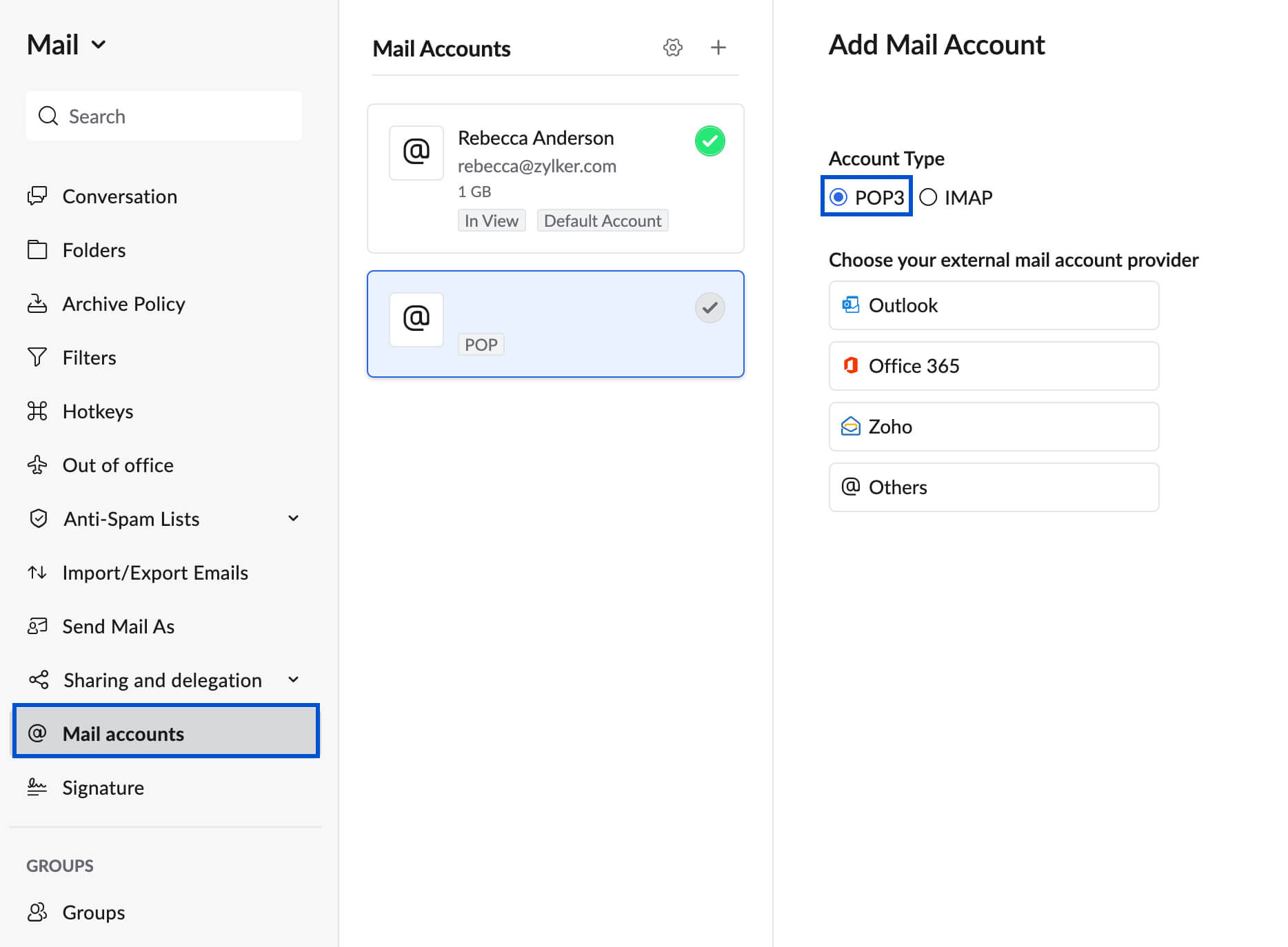Screen dimensions: 1288x947
Task: Click inside the Search field
Action: 163,116
